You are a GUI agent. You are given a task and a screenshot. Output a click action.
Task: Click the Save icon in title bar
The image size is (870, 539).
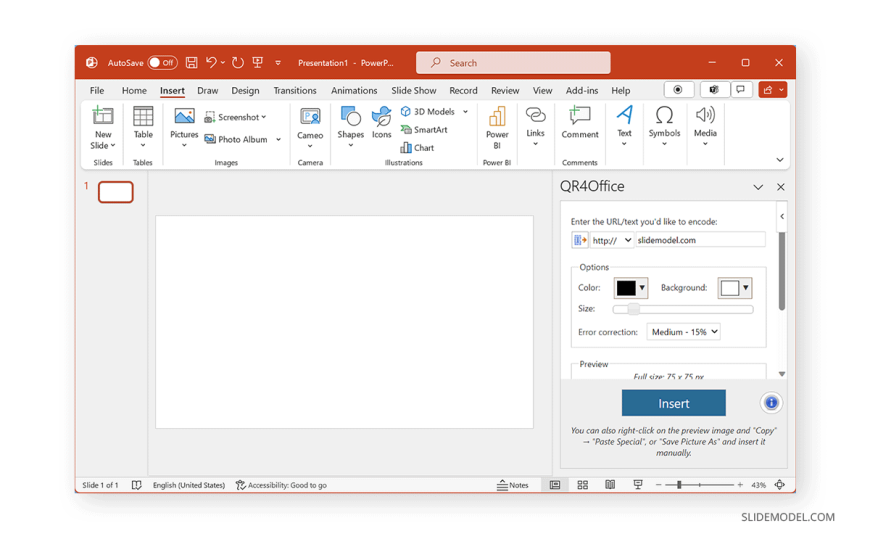[x=191, y=63]
